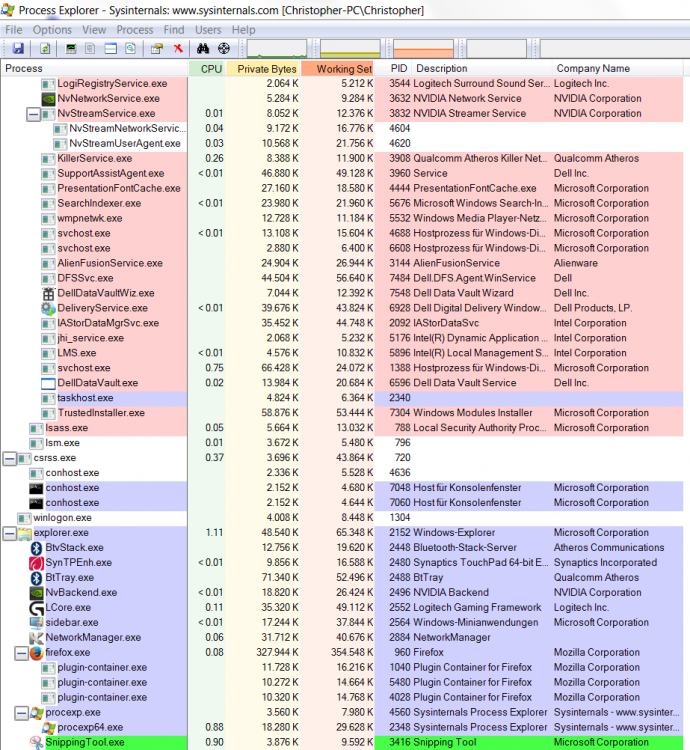Viewport: 690px width, 750px height.
Task: Collapse the NvStreamService.exe tree node
Action: [x=33, y=114]
